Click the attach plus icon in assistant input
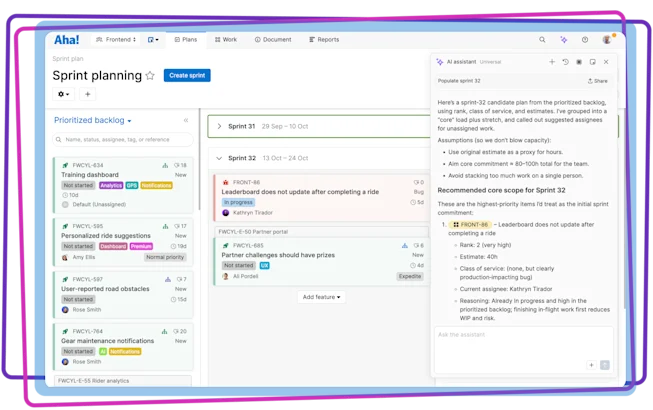The height and width of the screenshot is (410, 653). tap(591, 365)
